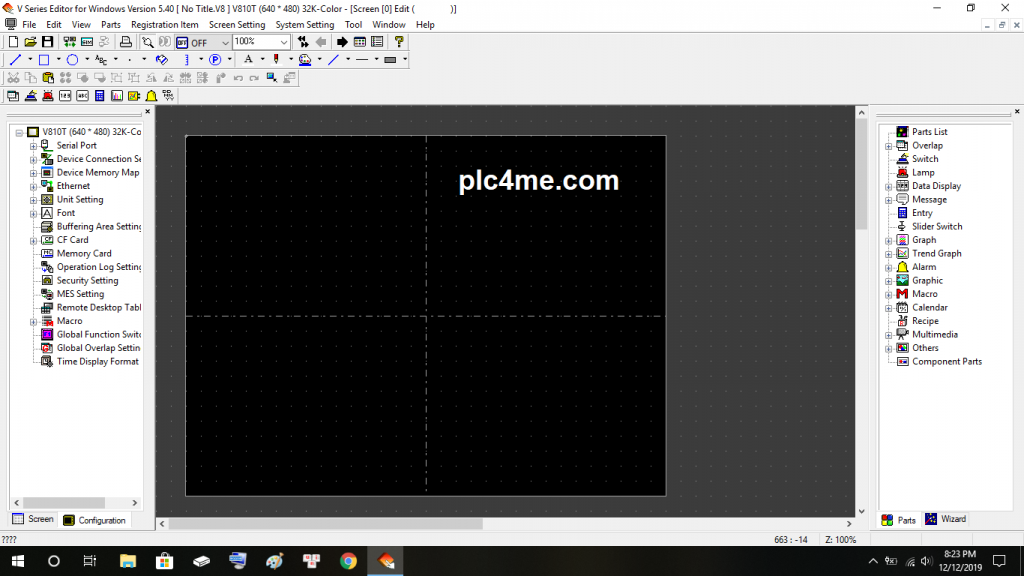Viewport: 1024px width, 576px height.
Task: Click the yellow question mark help icon
Action: click(x=399, y=42)
